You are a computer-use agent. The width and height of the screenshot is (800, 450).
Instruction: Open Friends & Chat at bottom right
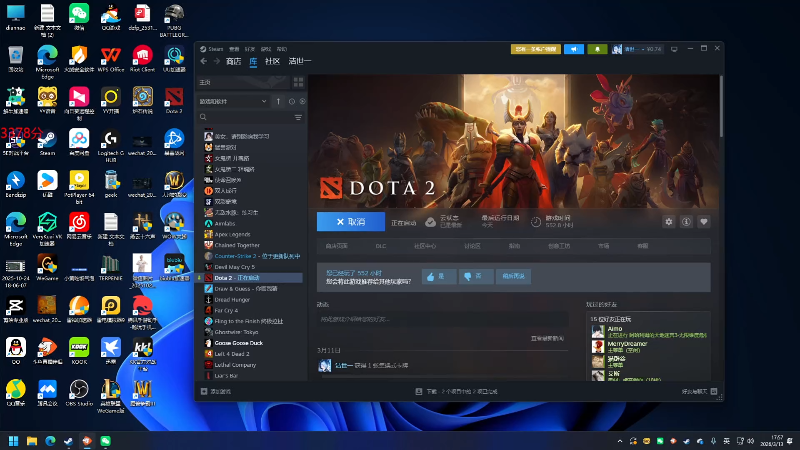coord(699,391)
